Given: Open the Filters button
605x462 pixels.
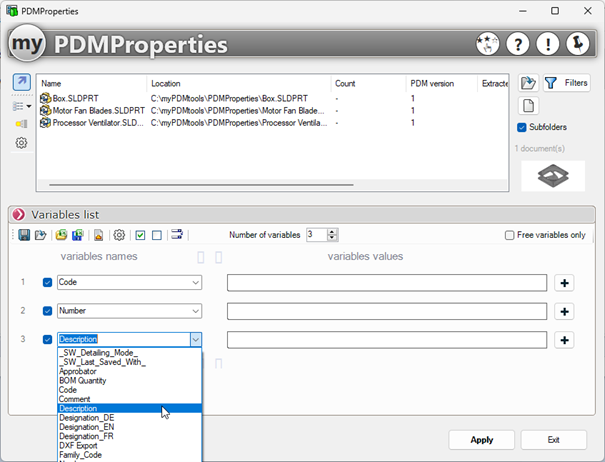Looking at the screenshot, I should (567, 83).
